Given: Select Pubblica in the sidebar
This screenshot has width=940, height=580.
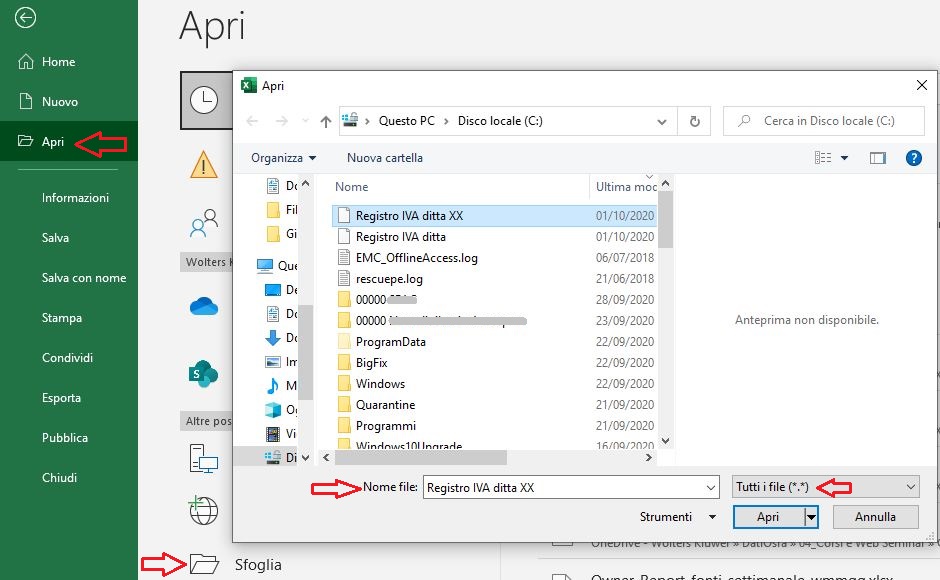Looking at the screenshot, I should pos(65,438).
